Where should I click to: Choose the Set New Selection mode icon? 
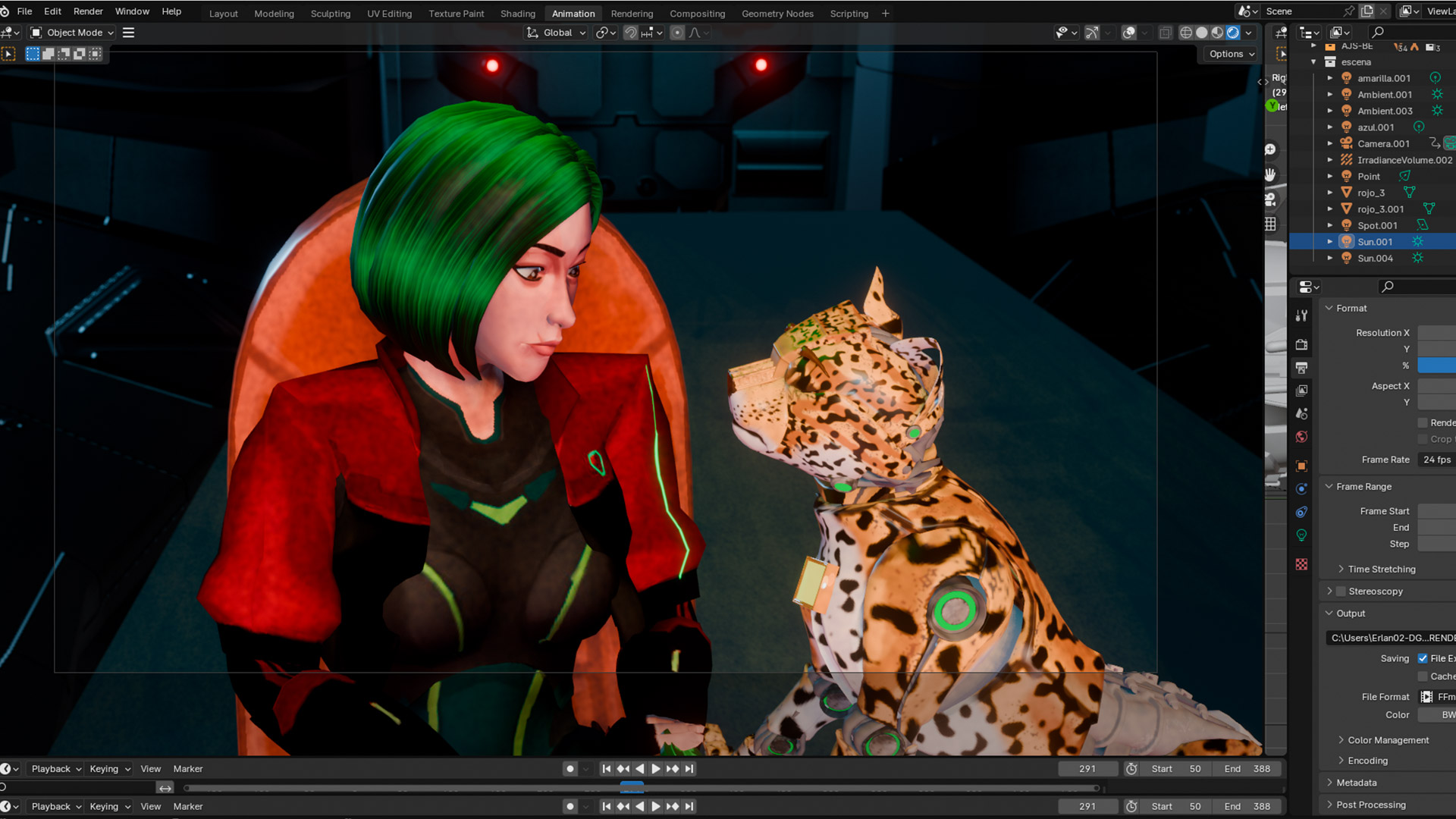pyautogui.click(x=33, y=54)
